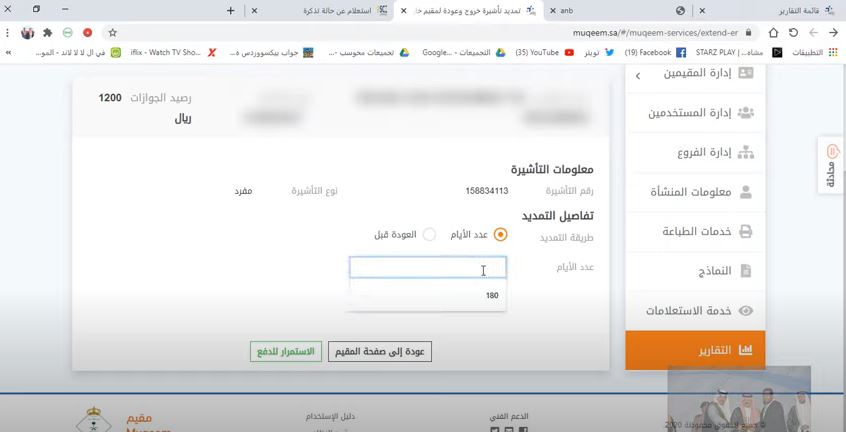Click عودة إلى صفحة المقيم button
Screen dimensions: 846x432
380,352
